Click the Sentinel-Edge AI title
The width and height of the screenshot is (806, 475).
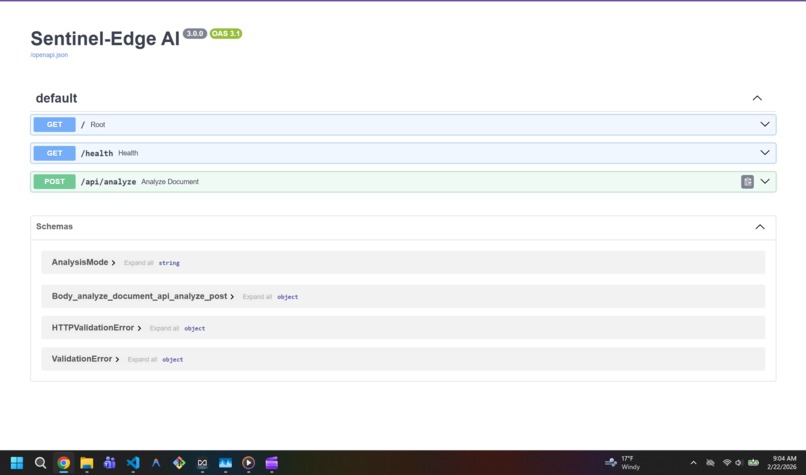pos(105,39)
